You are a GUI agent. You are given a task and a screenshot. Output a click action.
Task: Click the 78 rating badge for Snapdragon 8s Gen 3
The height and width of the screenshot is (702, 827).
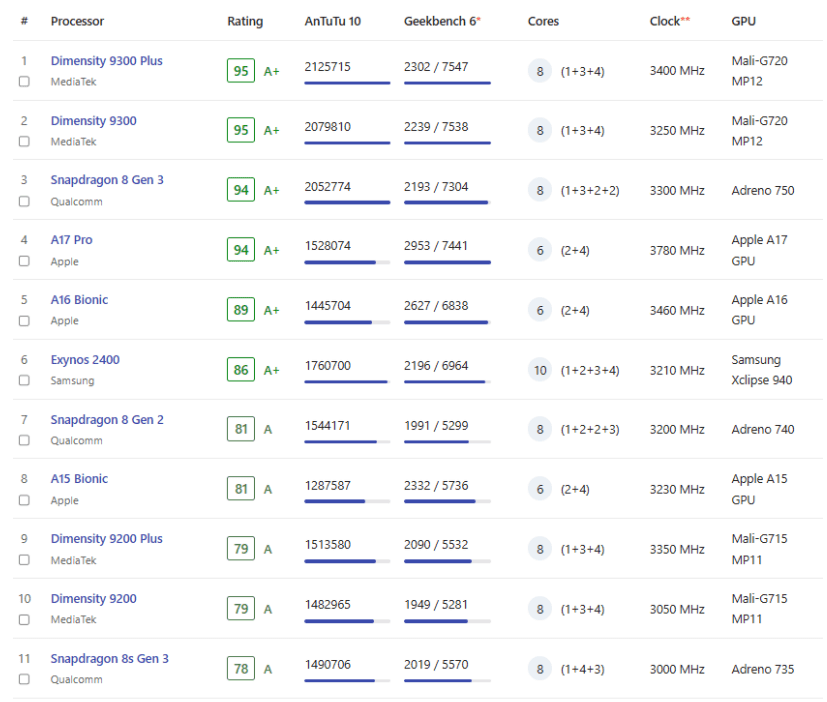[241, 669]
